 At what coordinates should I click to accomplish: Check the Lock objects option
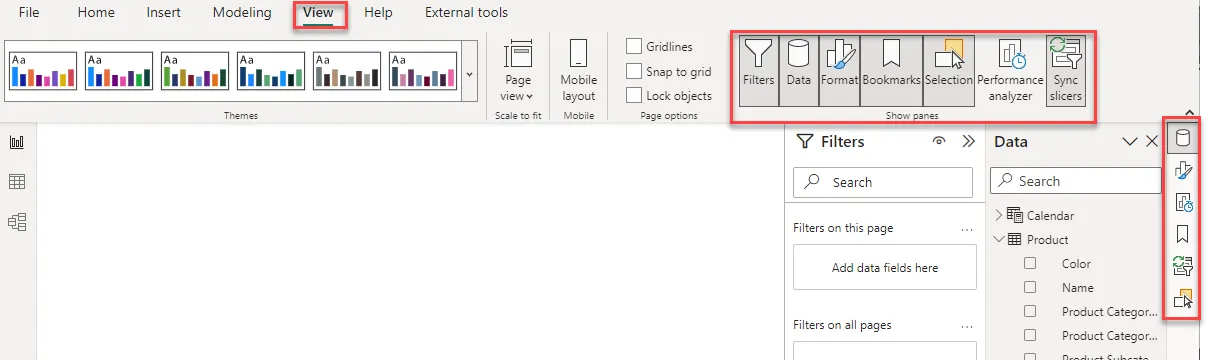(634, 96)
